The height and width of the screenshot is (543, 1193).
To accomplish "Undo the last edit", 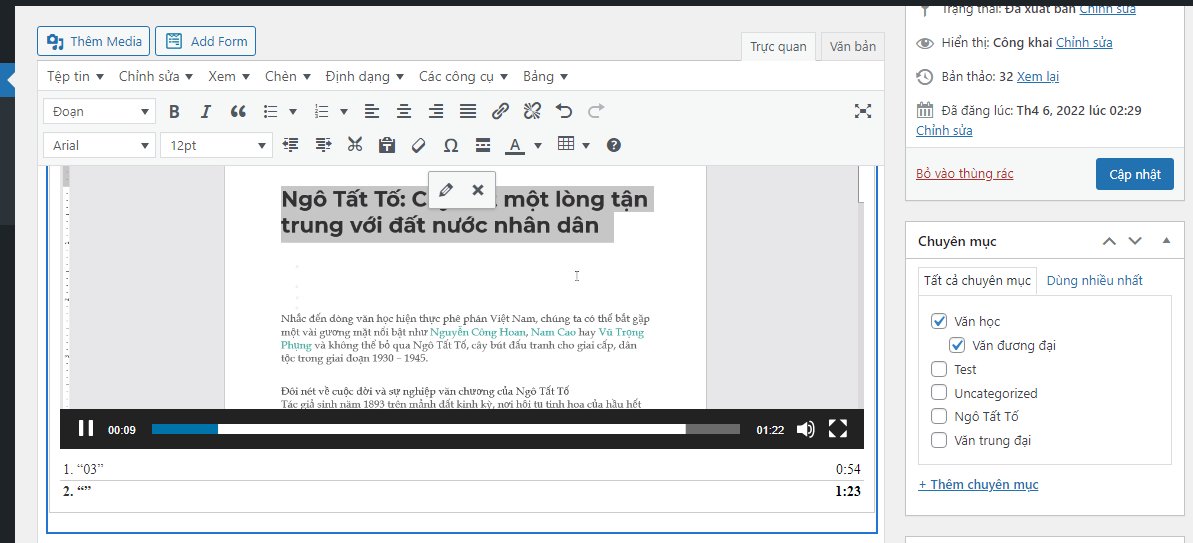I will click(564, 111).
